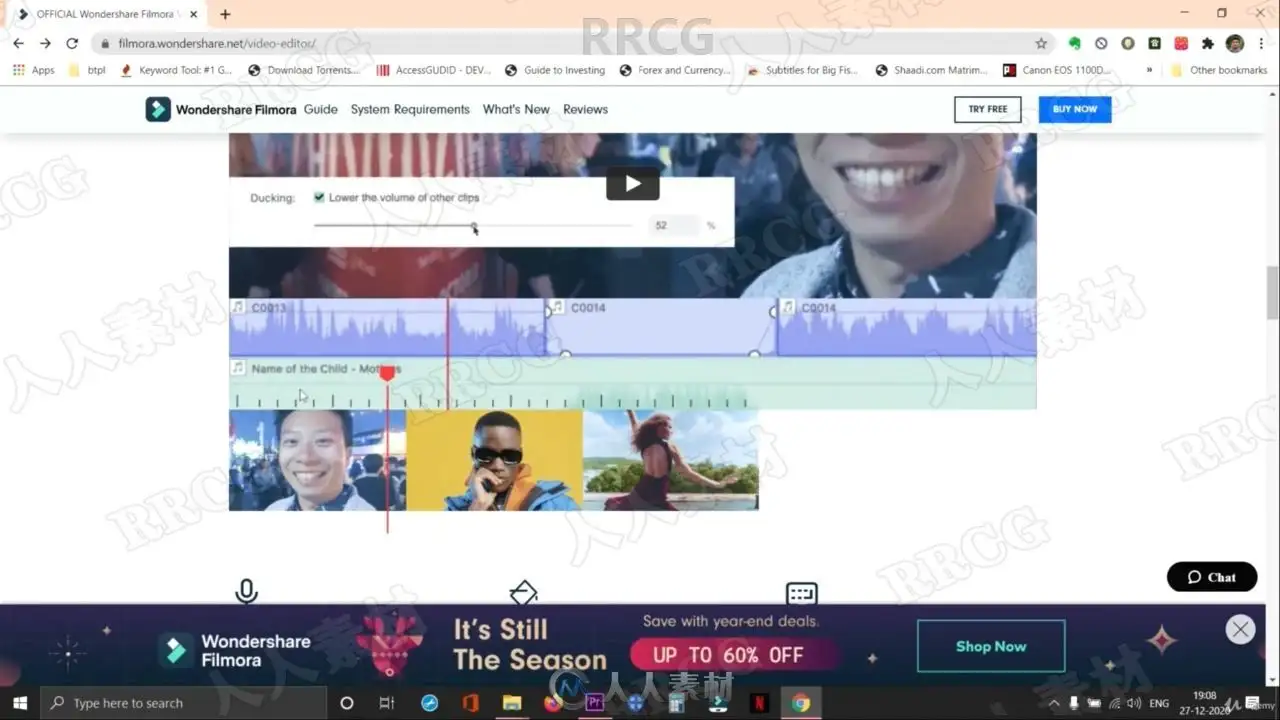
Task: Open Cortana from the taskbar
Action: pyautogui.click(x=347, y=703)
